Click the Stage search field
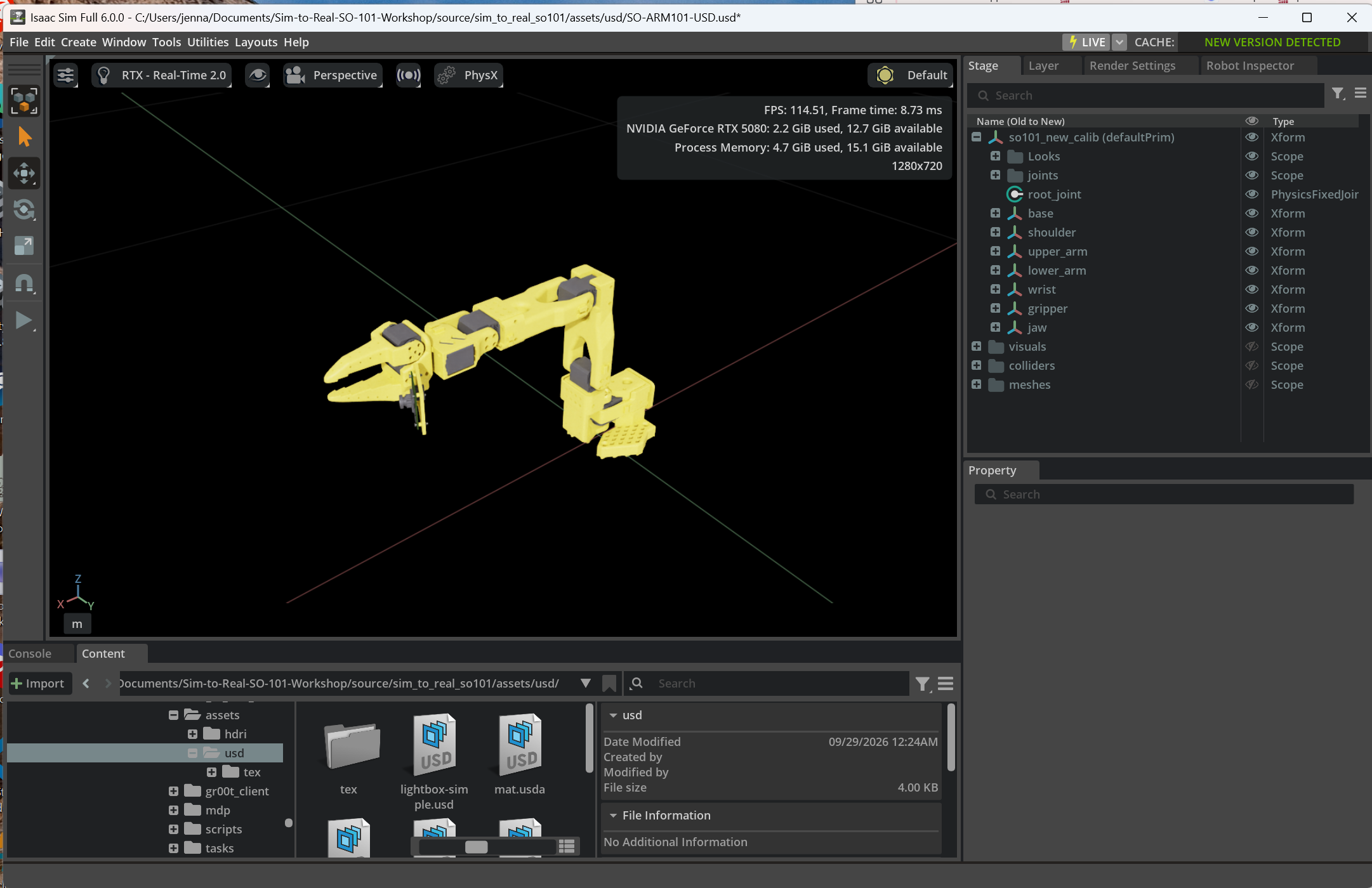This screenshot has height=888, width=1372. [x=1145, y=96]
